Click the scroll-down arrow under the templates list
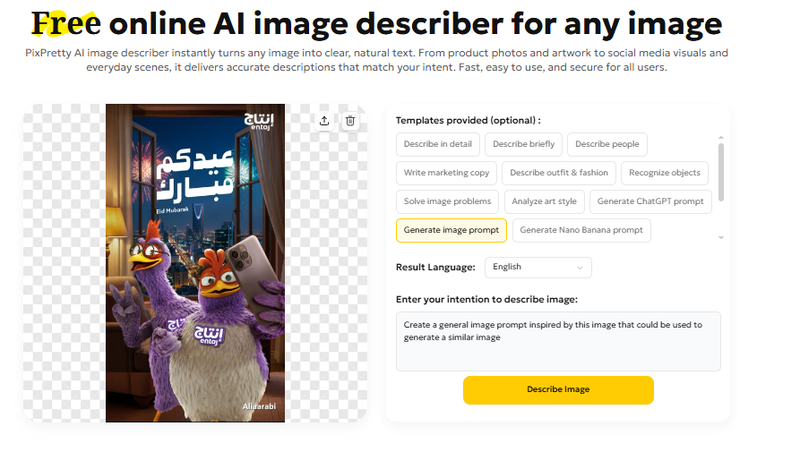 pyautogui.click(x=721, y=238)
